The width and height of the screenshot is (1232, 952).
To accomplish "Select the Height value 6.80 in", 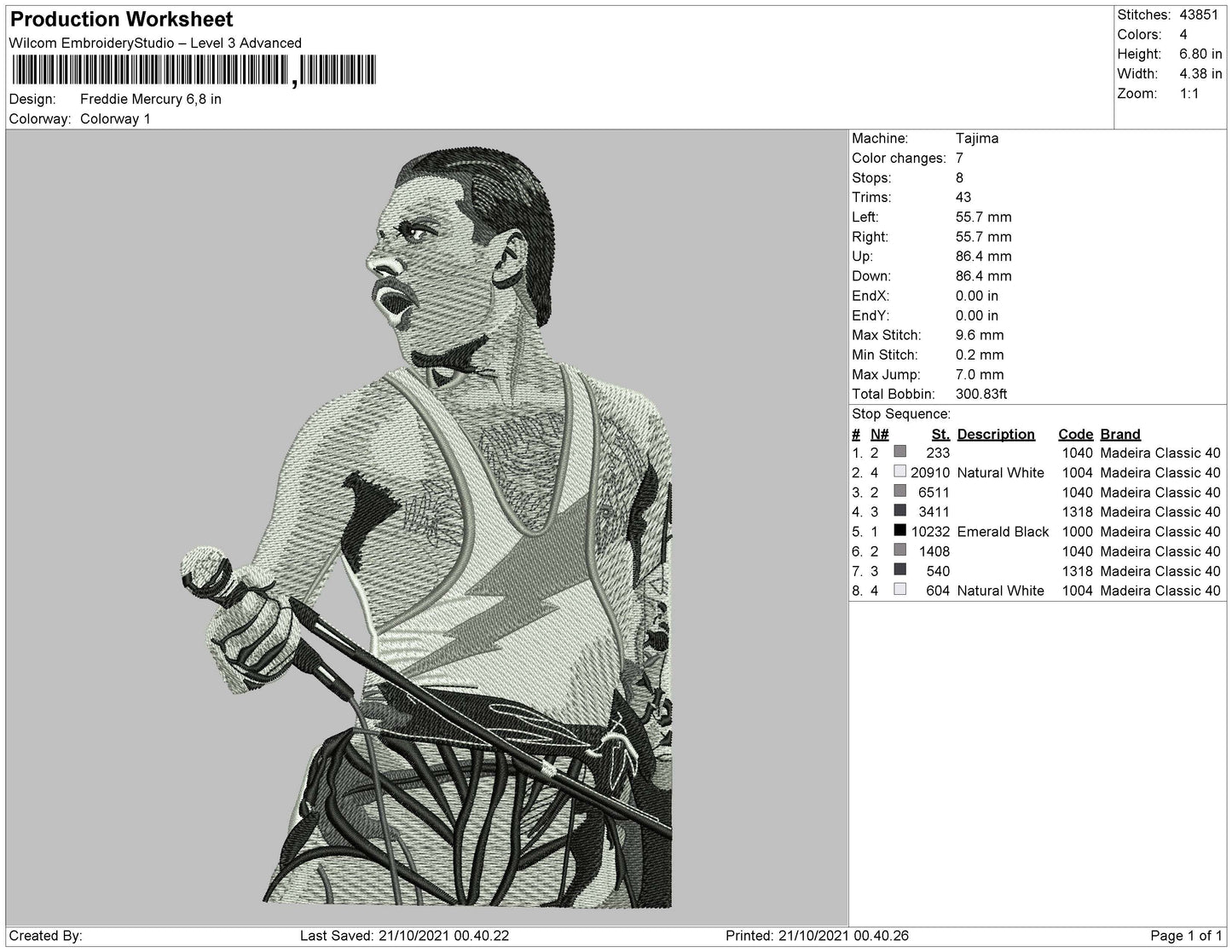I will 1200,54.
